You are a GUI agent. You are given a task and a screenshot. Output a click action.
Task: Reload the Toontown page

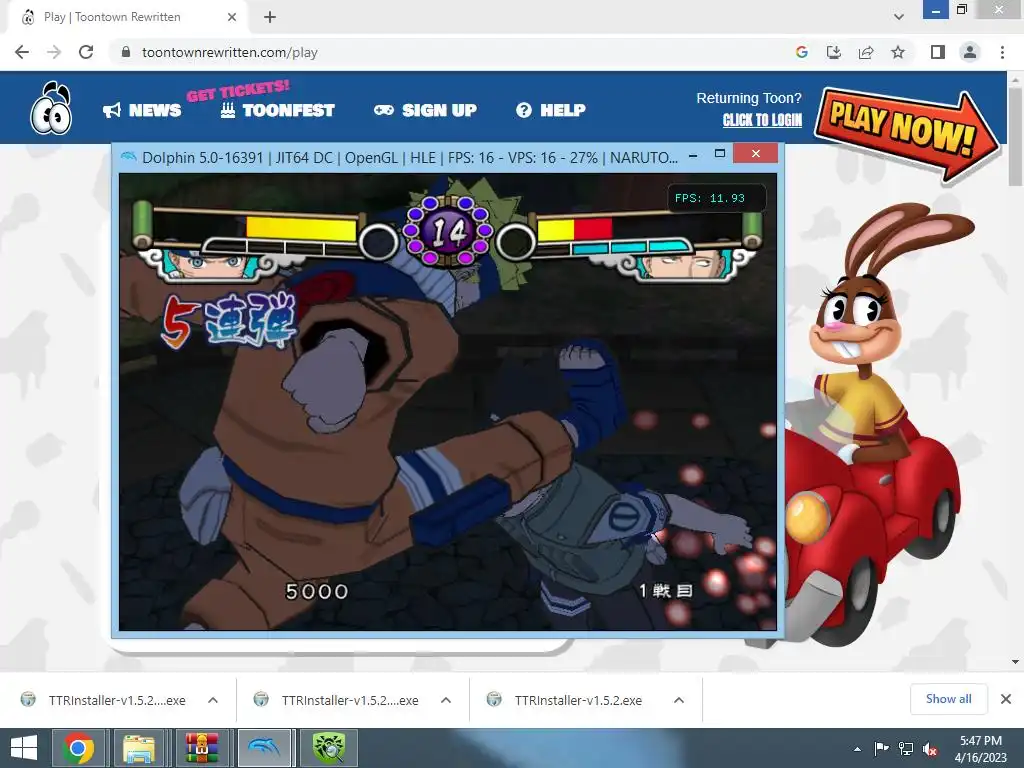(86, 52)
